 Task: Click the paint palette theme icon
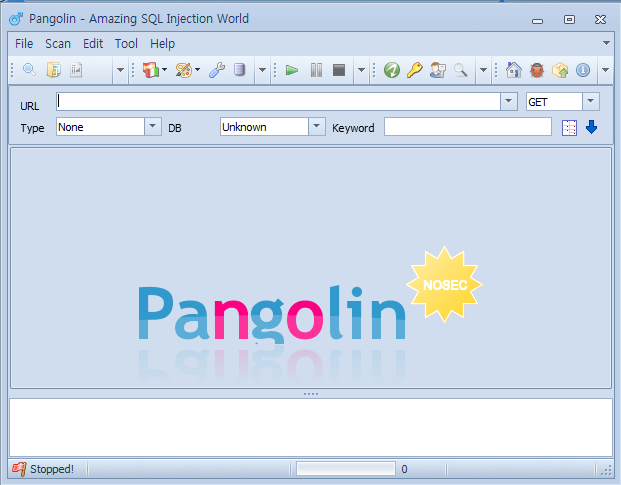coord(183,70)
